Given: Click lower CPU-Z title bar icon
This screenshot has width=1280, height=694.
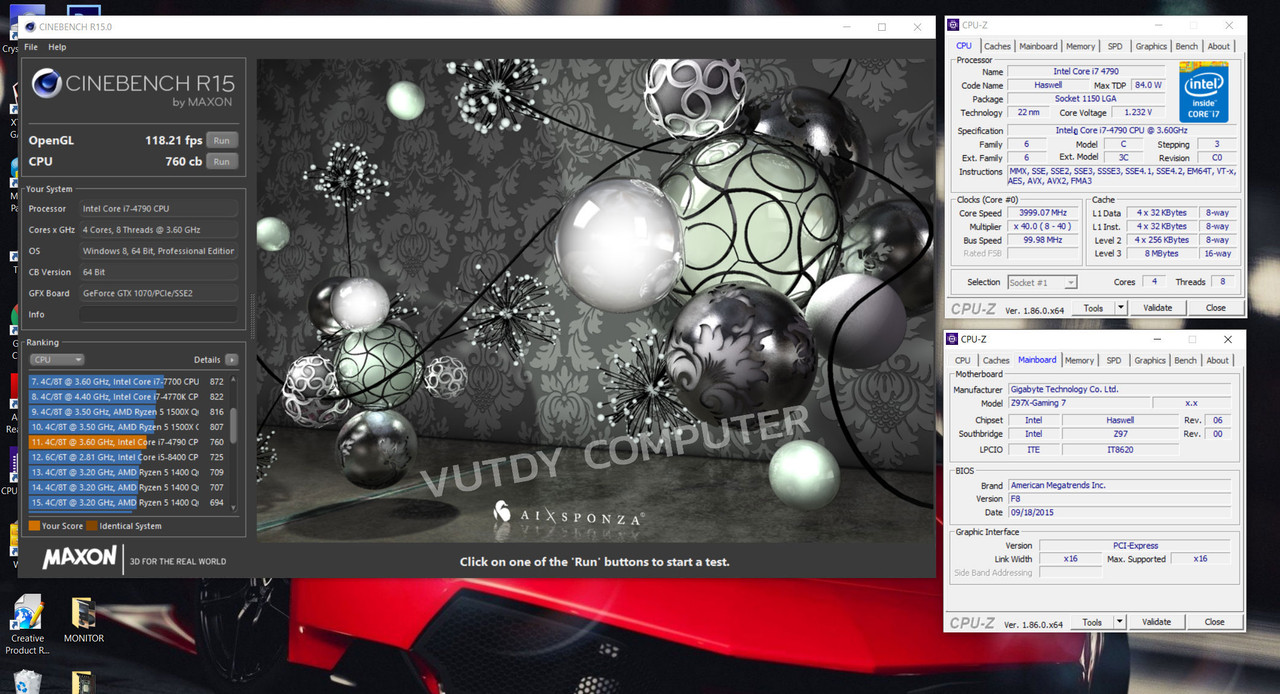Looking at the screenshot, I should (953, 339).
